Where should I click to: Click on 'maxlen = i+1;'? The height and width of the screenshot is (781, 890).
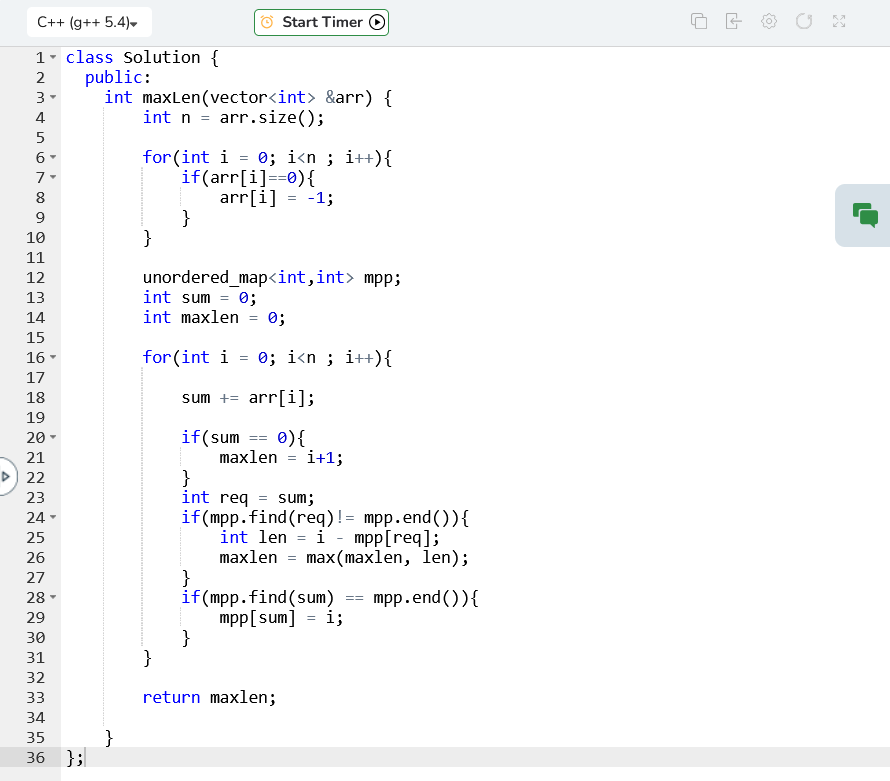pyautogui.click(x=281, y=457)
